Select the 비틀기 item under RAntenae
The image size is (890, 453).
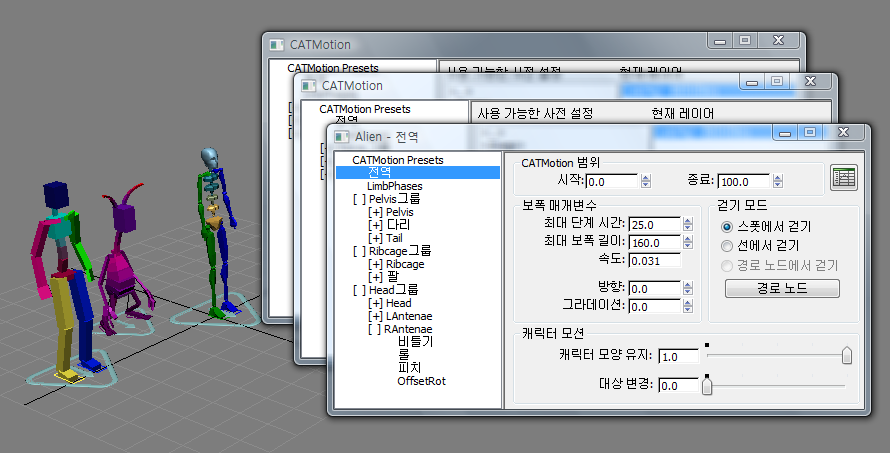pyautogui.click(x=415, y=342)
